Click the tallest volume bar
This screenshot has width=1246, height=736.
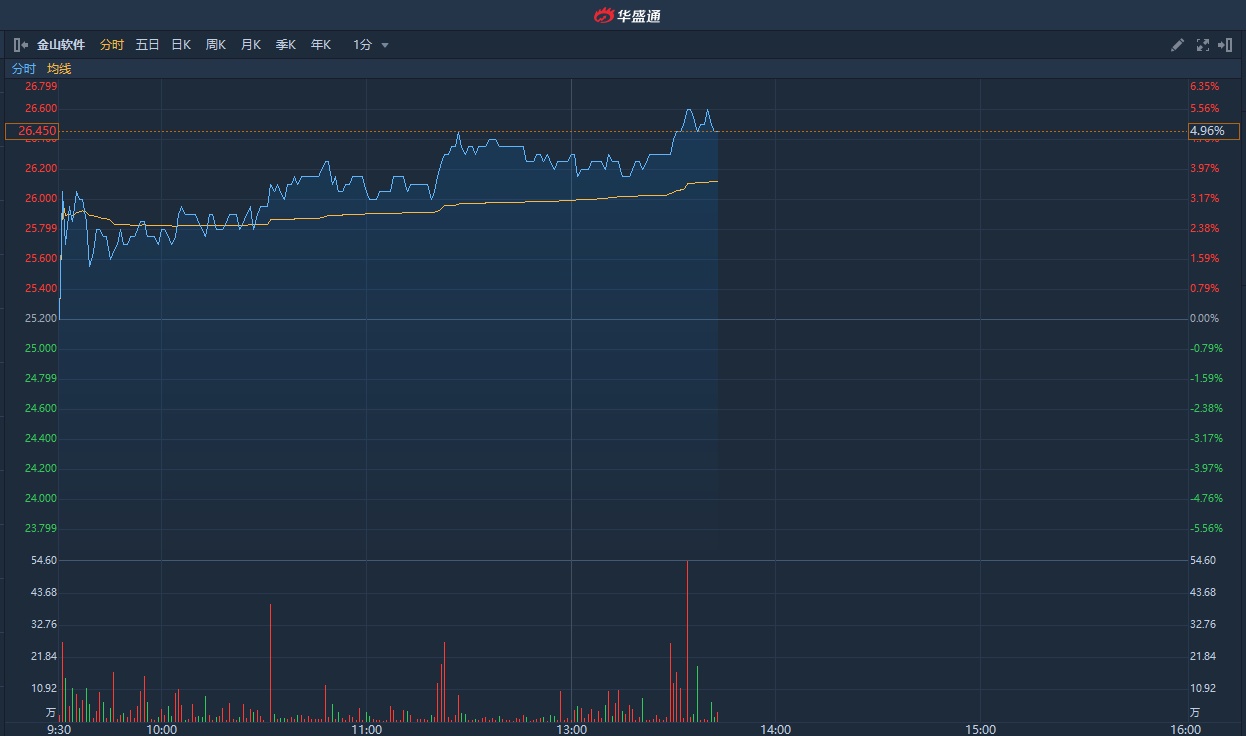pos(687,640)
